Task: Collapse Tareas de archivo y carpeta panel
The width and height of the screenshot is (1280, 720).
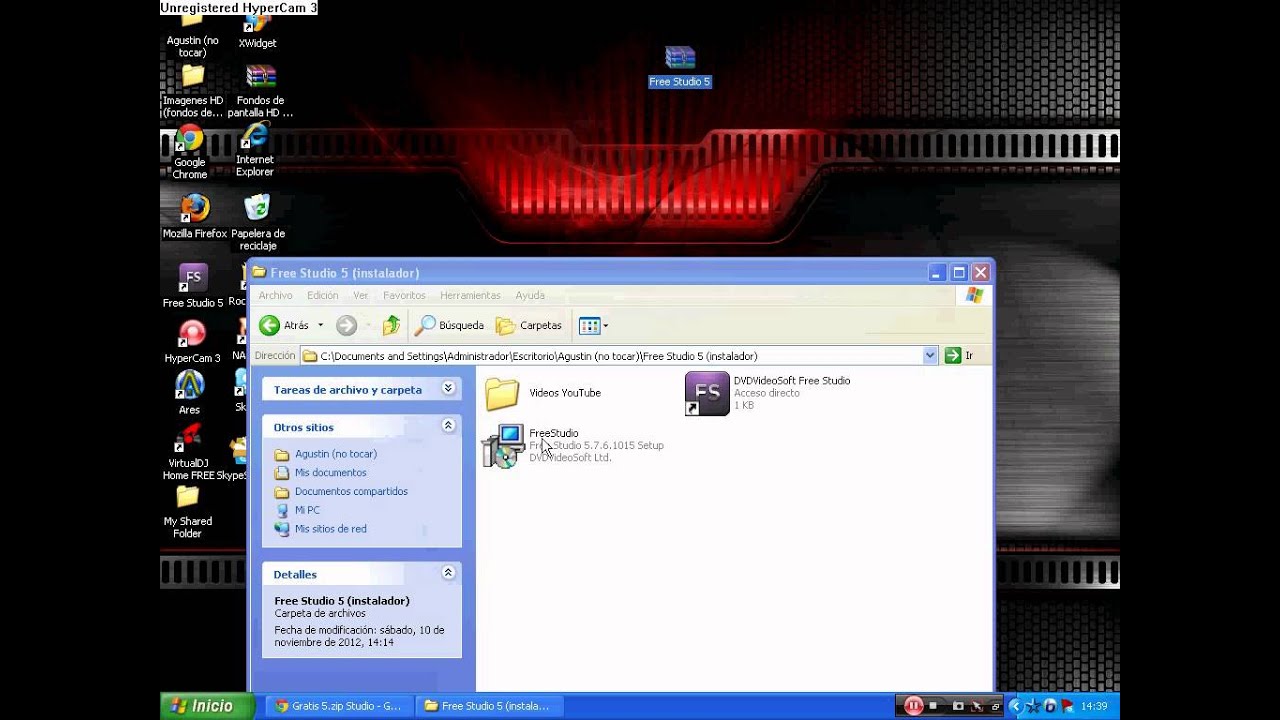Action: pyautogui.click(x=448, y=388)
